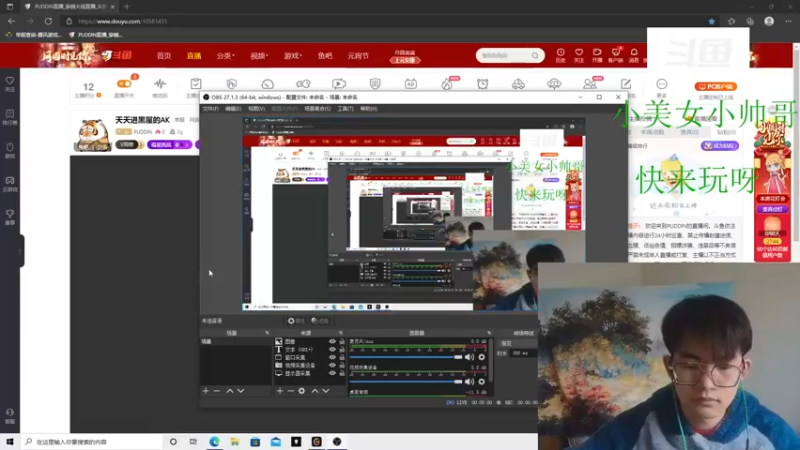Move source up with up arrow
The image size is (800, 450).
click(x=315, y=391)
